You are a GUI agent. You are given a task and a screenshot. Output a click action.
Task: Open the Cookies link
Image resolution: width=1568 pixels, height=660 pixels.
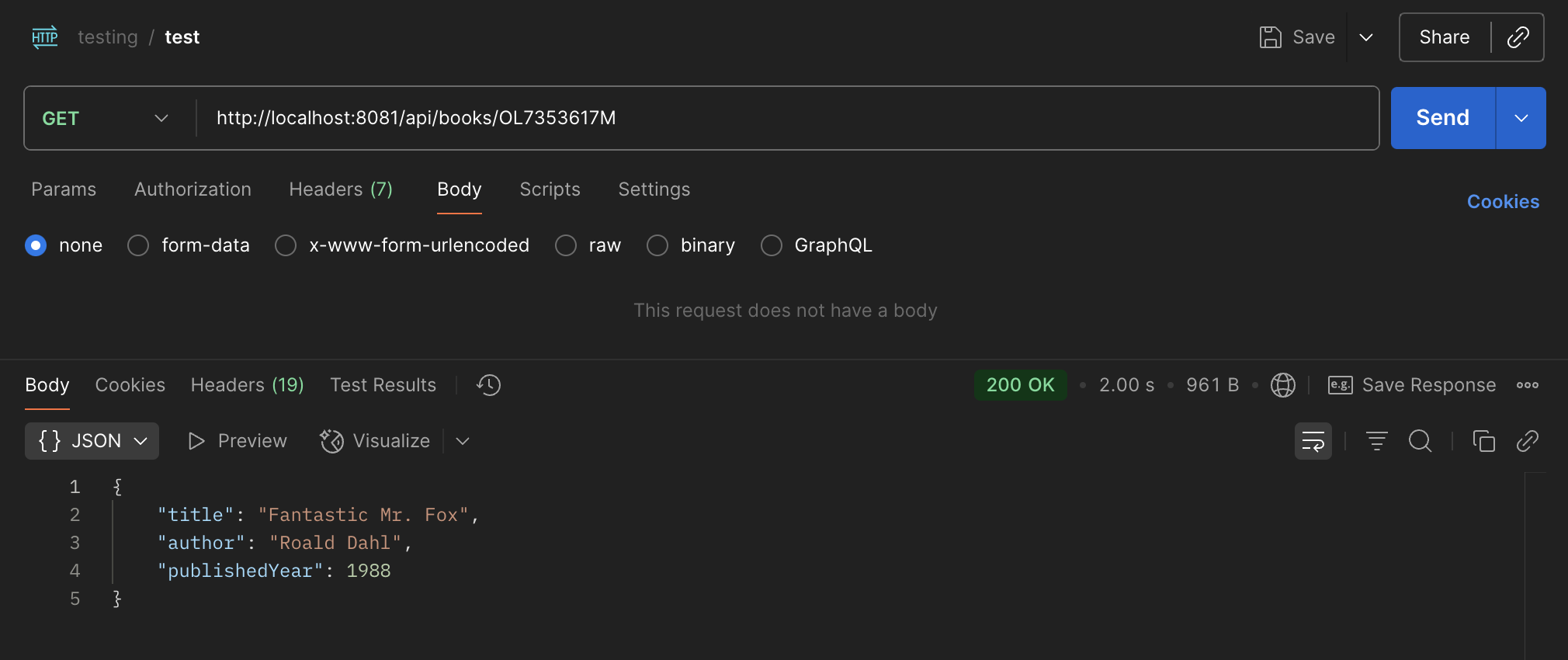(x=1502, y=202)
